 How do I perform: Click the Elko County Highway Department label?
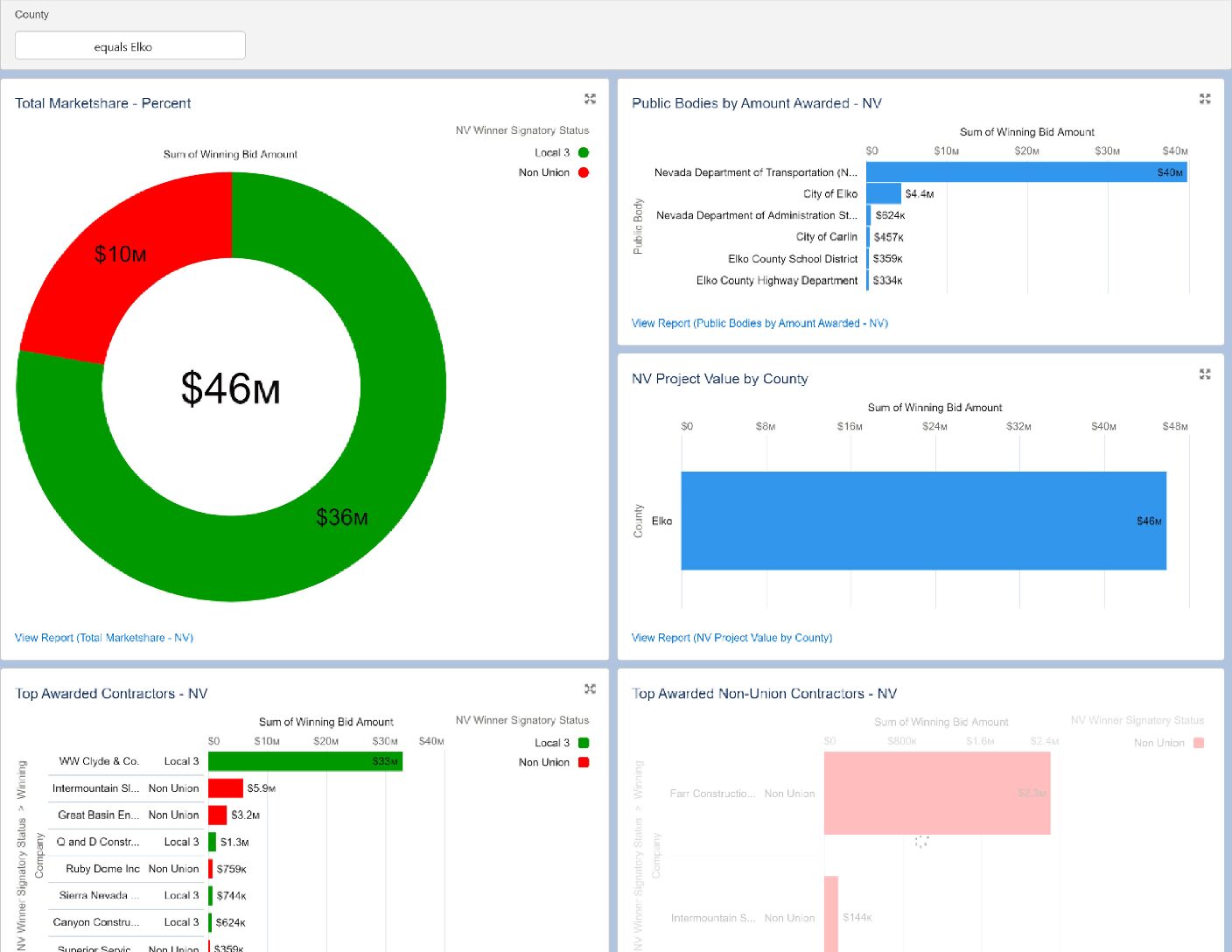(777, 281)
